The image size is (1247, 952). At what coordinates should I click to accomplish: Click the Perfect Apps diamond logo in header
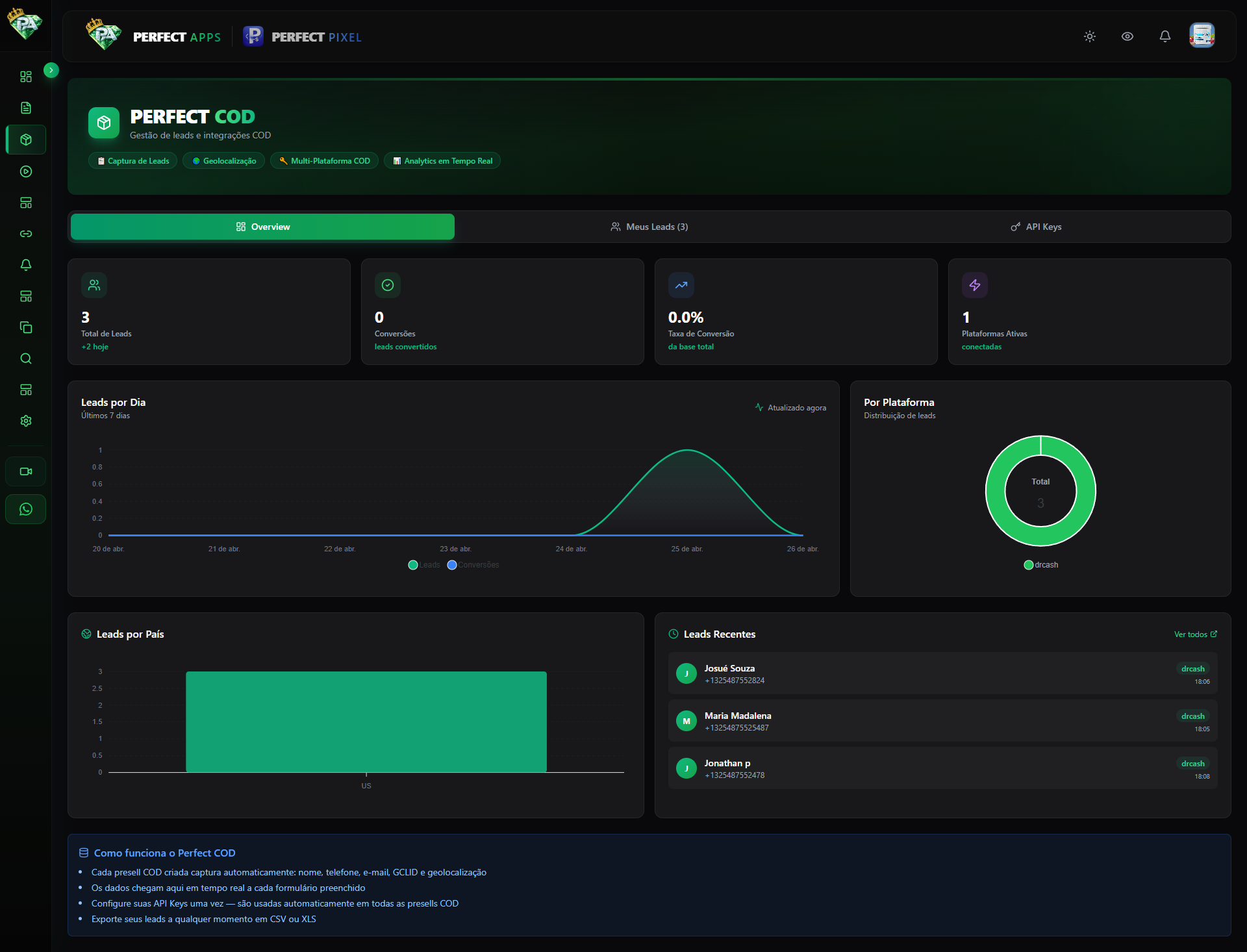[x=104, y=34]
